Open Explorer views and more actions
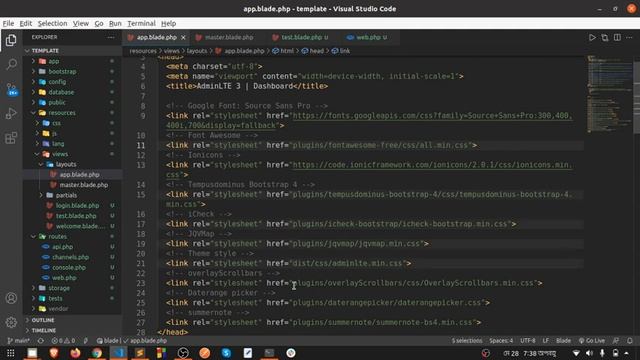 [111, 37]
